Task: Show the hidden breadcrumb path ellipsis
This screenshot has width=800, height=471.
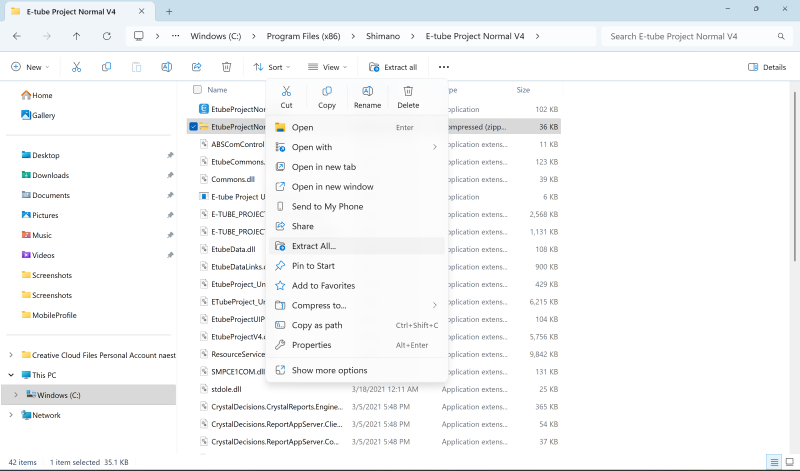Action: [176, 36]
